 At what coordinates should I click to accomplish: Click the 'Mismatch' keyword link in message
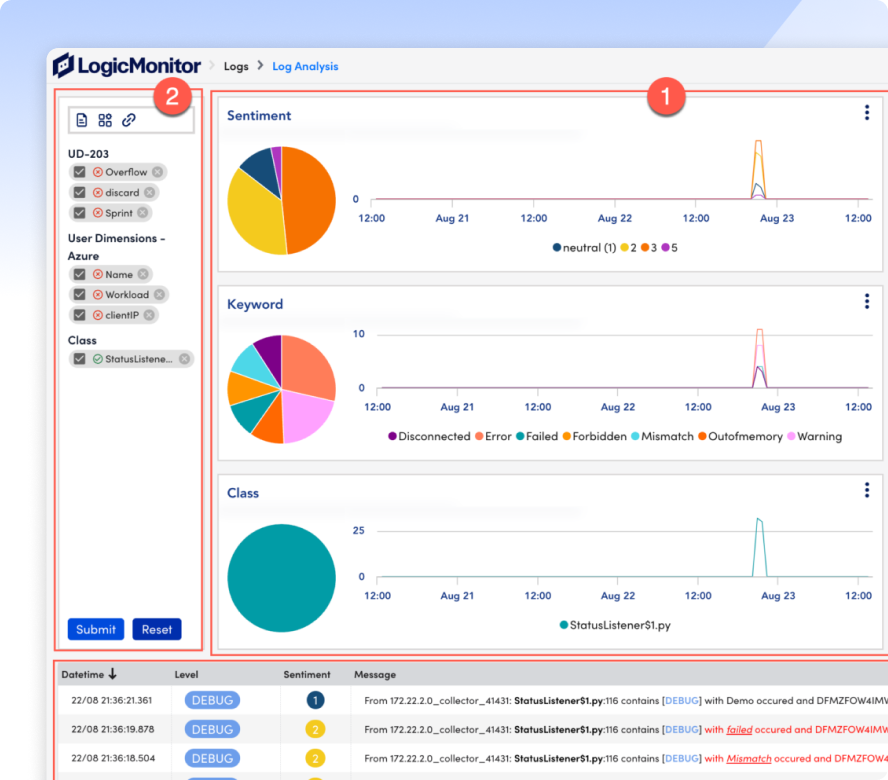pos(749,758)
